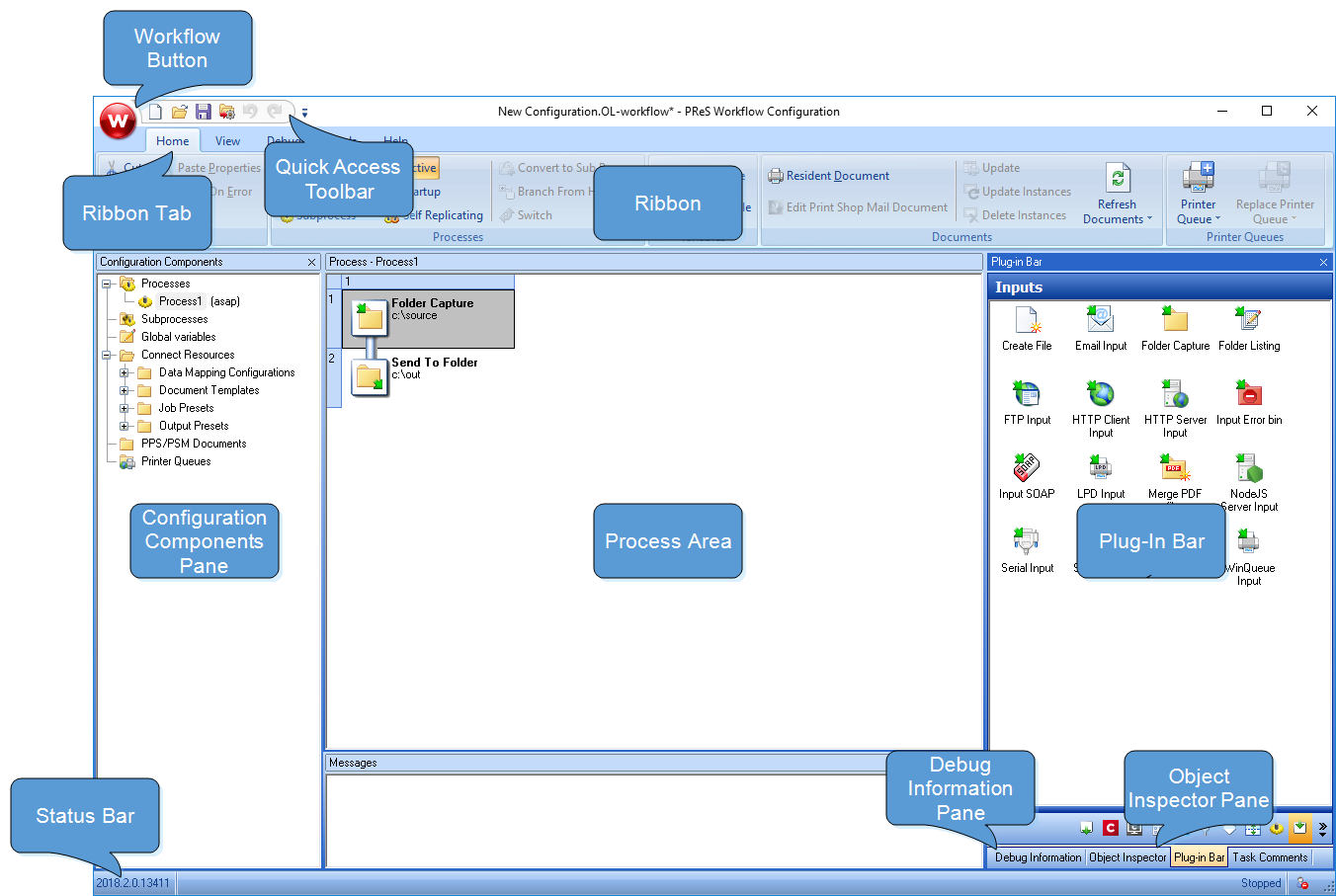Select the Serial Input plug-in icon
Viewport: 1336px width, 896px height.
(x=1027, y=551)
